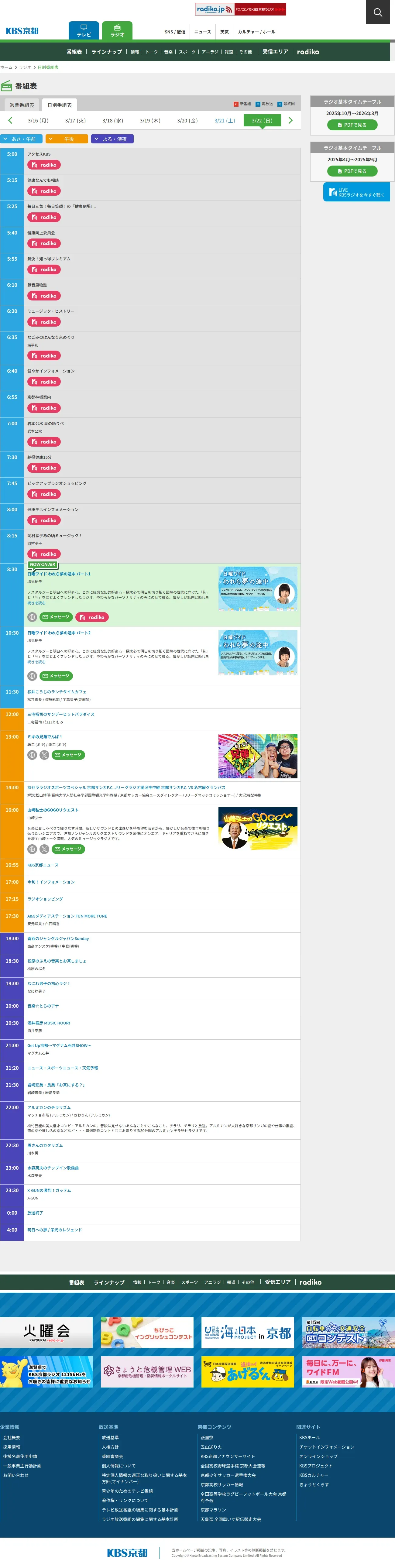Jump to あさ・午前 section
This screenshot has width=395, height=1568.
point(21,139)
